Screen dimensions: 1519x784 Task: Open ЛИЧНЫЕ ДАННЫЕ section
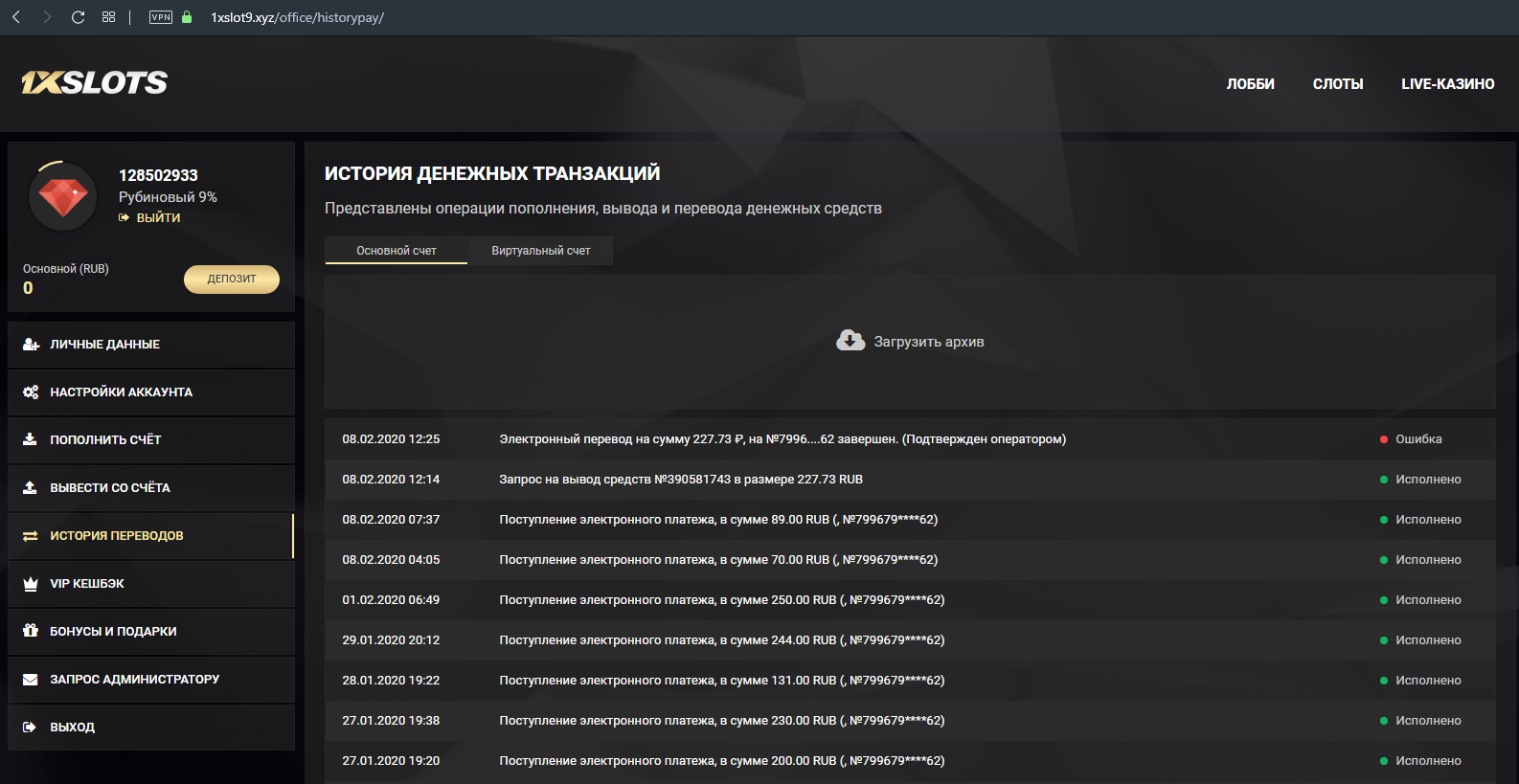pos(151,345)
